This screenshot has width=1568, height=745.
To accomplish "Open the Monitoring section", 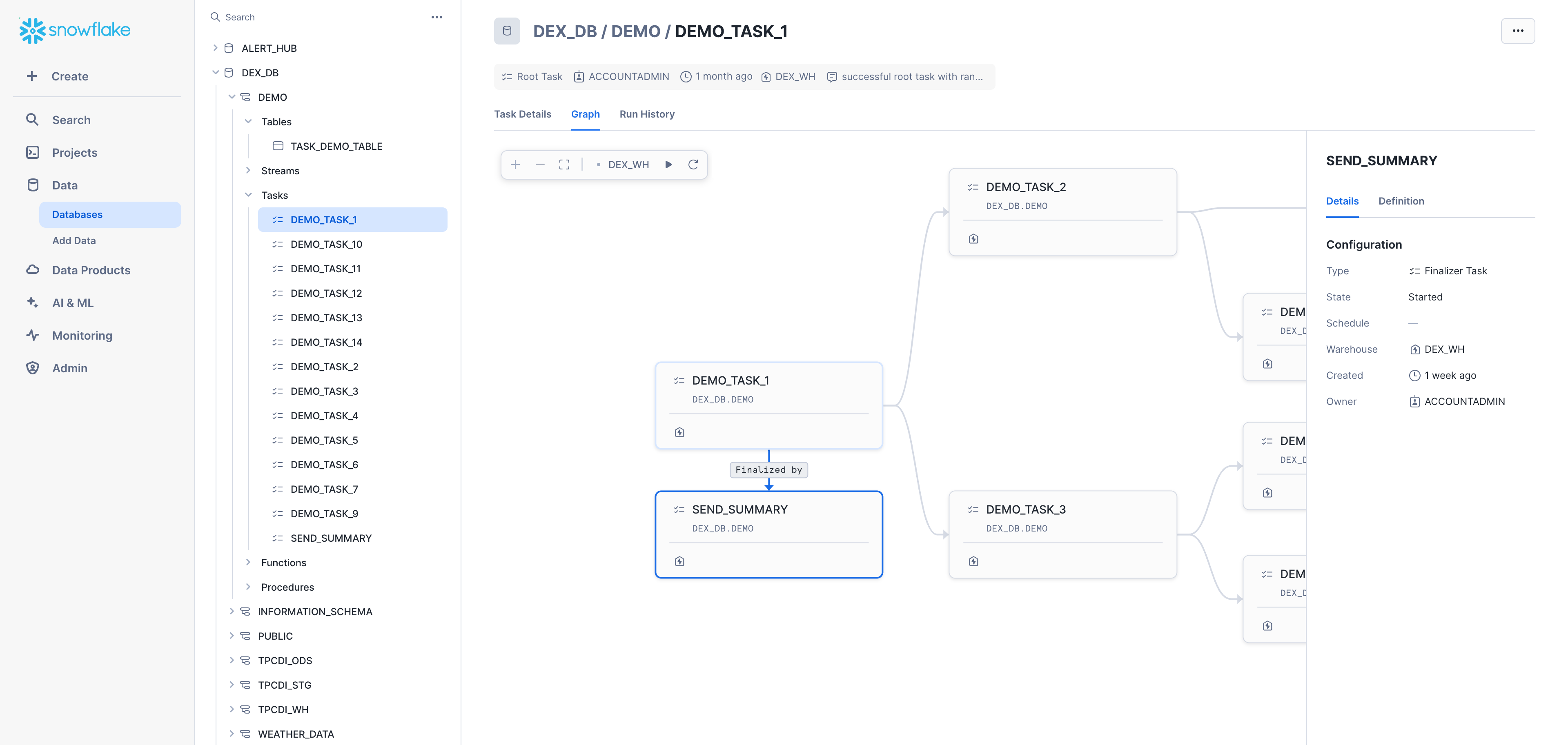I will [82, 335].
